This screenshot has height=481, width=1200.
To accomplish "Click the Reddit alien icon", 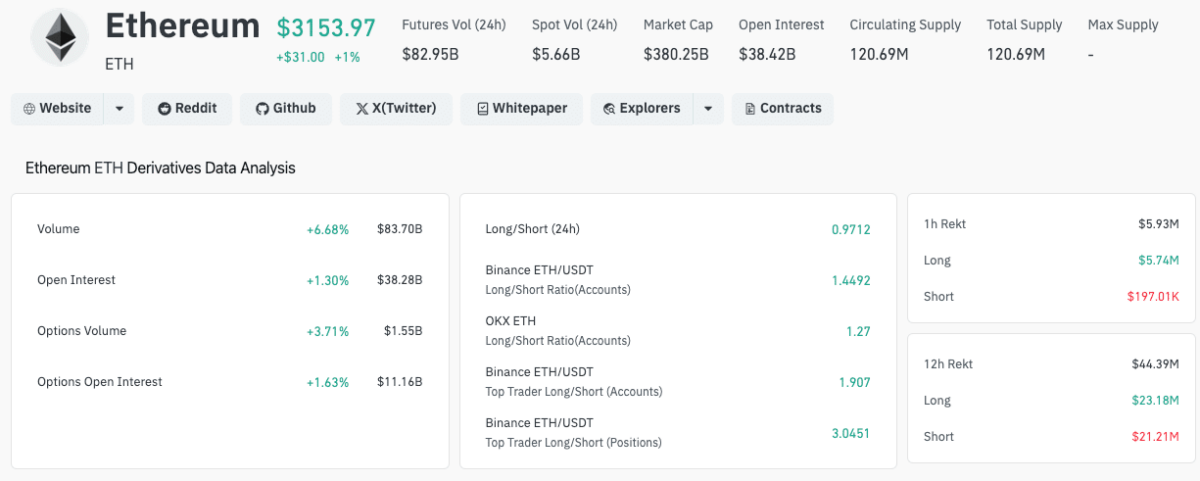I will click(x=164, y=109).
